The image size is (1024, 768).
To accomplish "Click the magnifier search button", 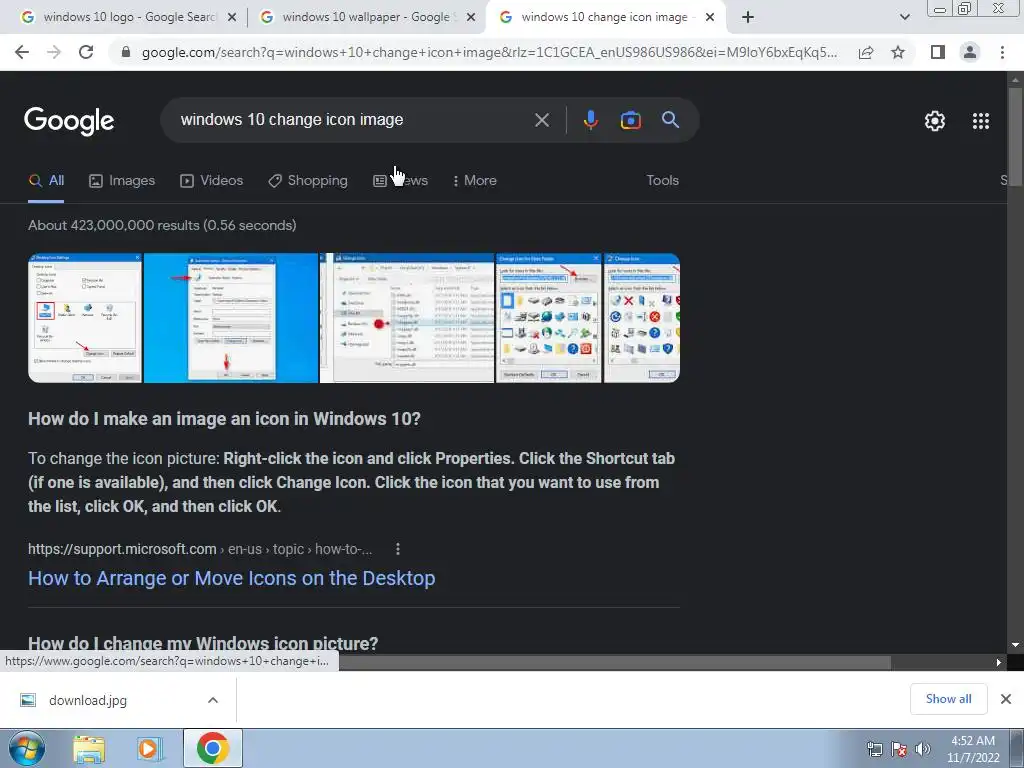I will [x=670, y=120].
